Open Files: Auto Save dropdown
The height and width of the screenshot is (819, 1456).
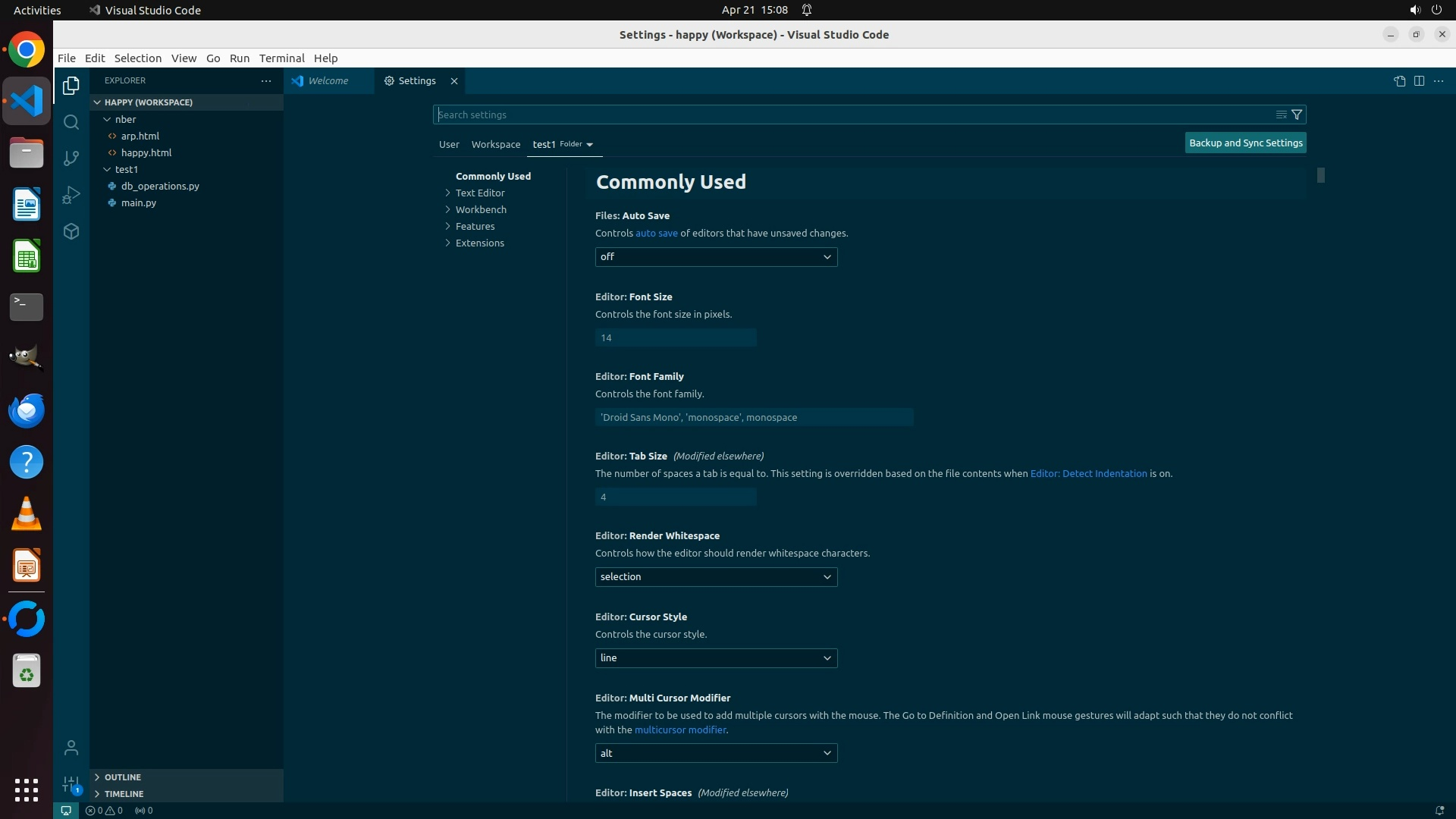(716, 257)
